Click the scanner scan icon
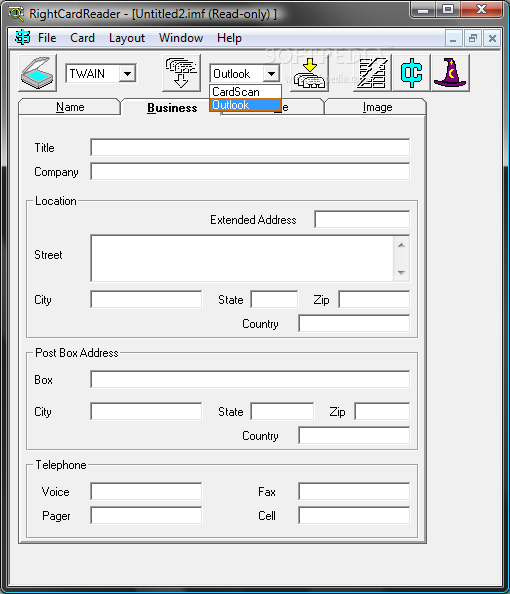The width and height of the screenshot is (510, 594). click(x=38, y=73)
